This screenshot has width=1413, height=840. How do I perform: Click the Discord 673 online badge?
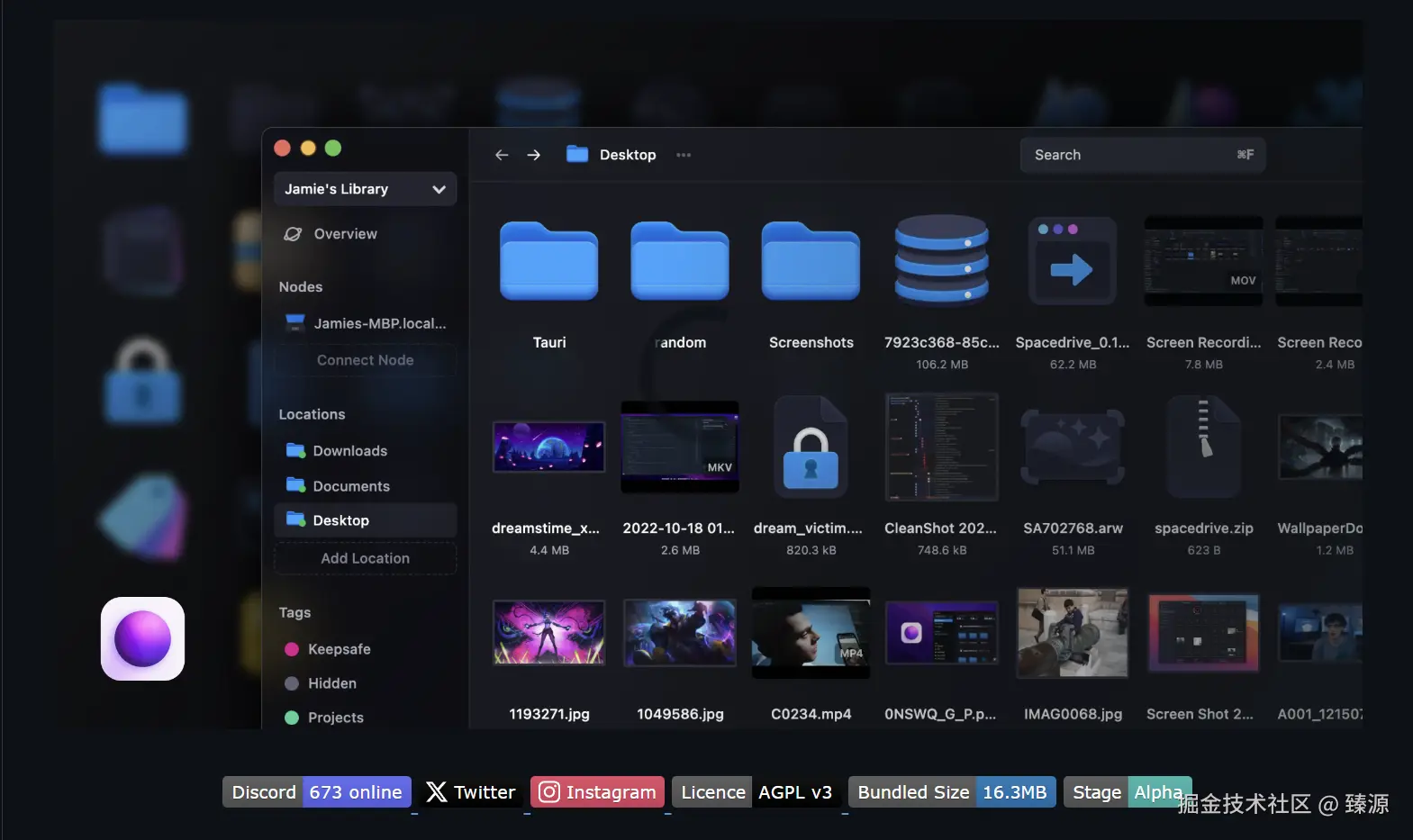317,792
